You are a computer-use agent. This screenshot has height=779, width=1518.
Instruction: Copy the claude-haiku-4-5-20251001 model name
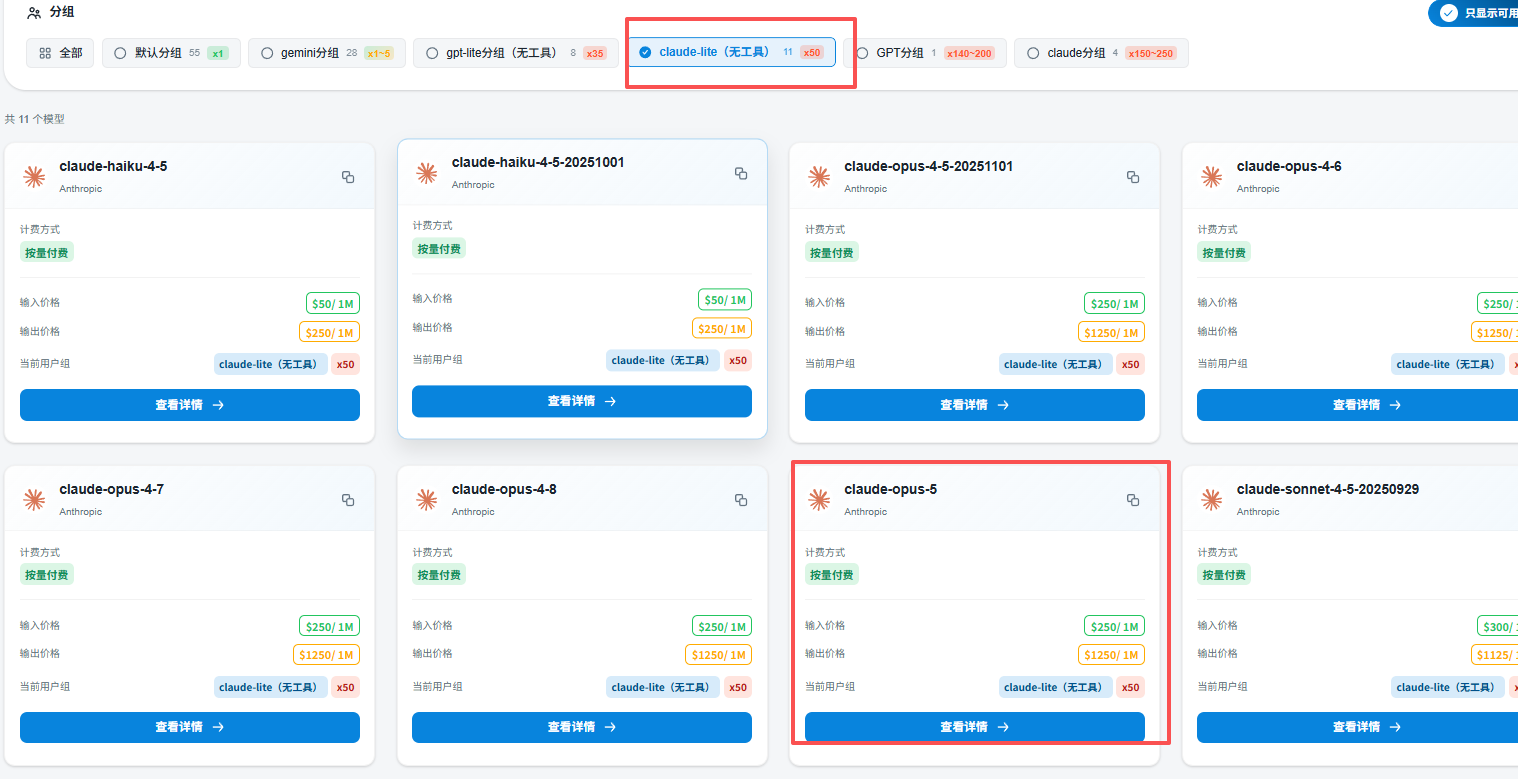741,173
